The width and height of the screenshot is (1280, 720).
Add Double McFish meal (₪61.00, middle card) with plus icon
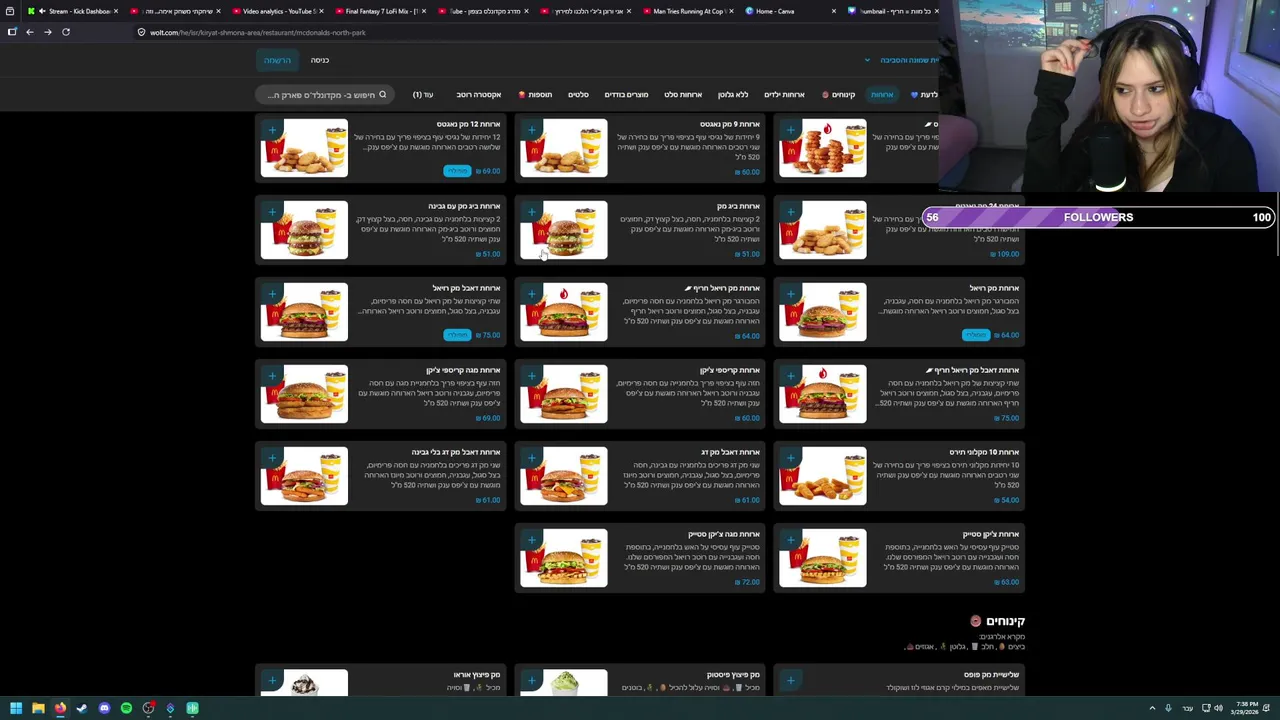(531, 458)
